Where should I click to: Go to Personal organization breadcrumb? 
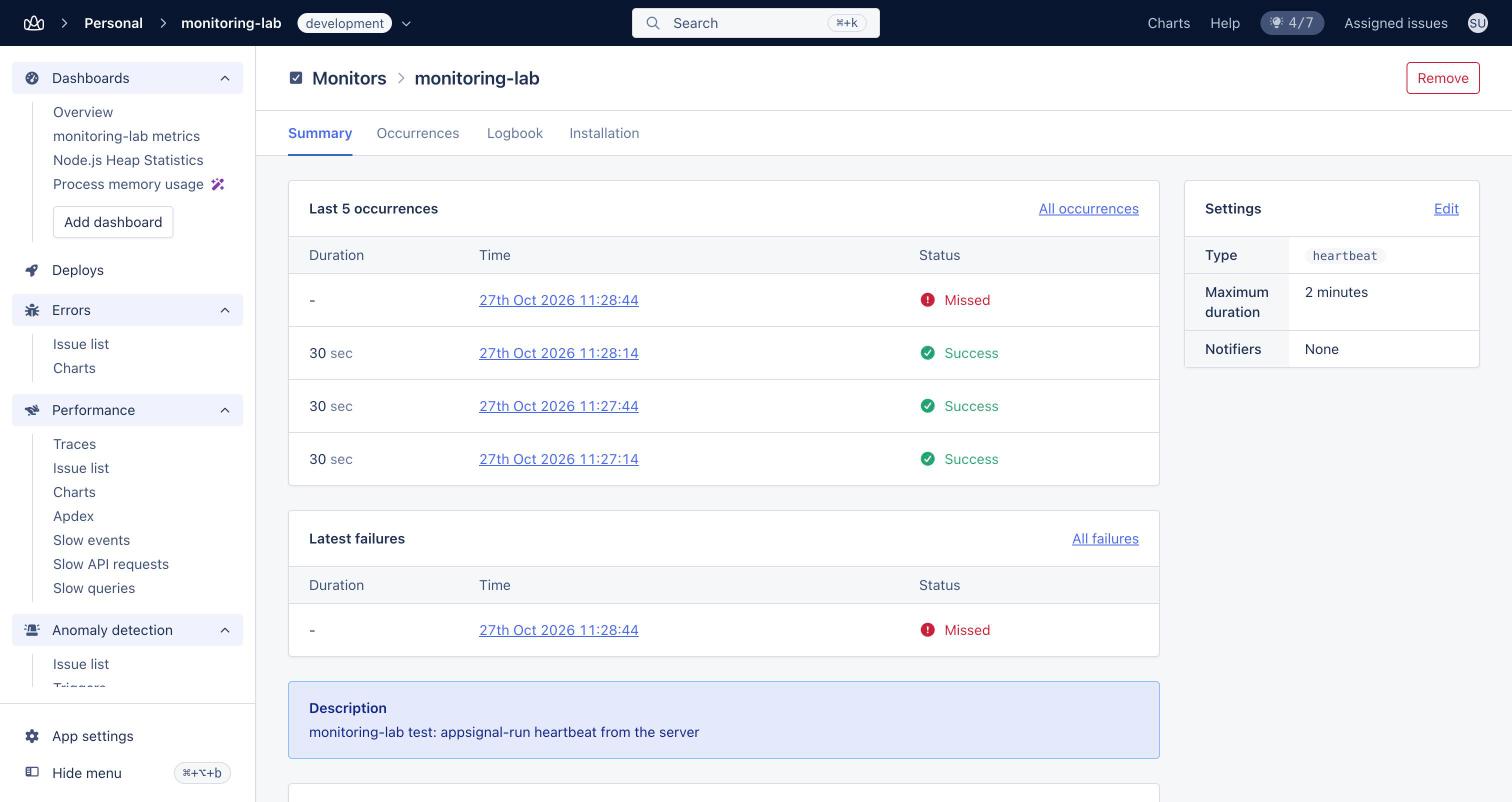113,23
